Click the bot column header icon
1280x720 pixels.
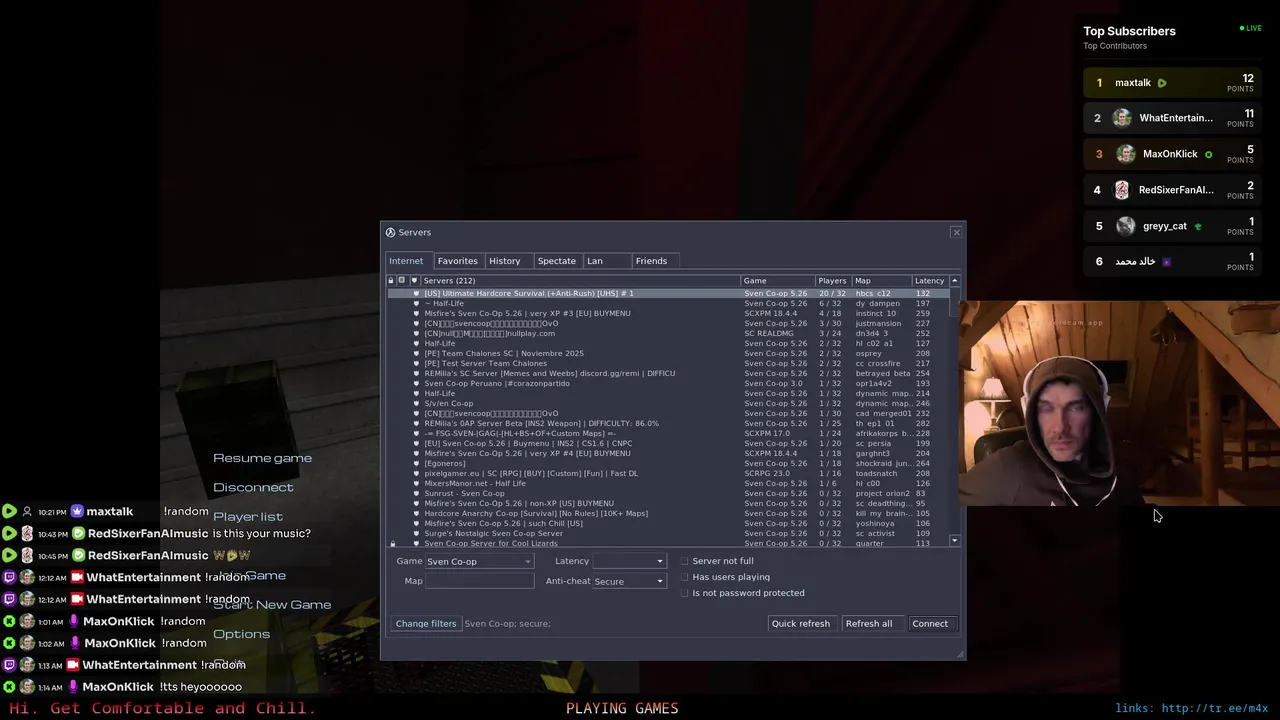(402, 281)
